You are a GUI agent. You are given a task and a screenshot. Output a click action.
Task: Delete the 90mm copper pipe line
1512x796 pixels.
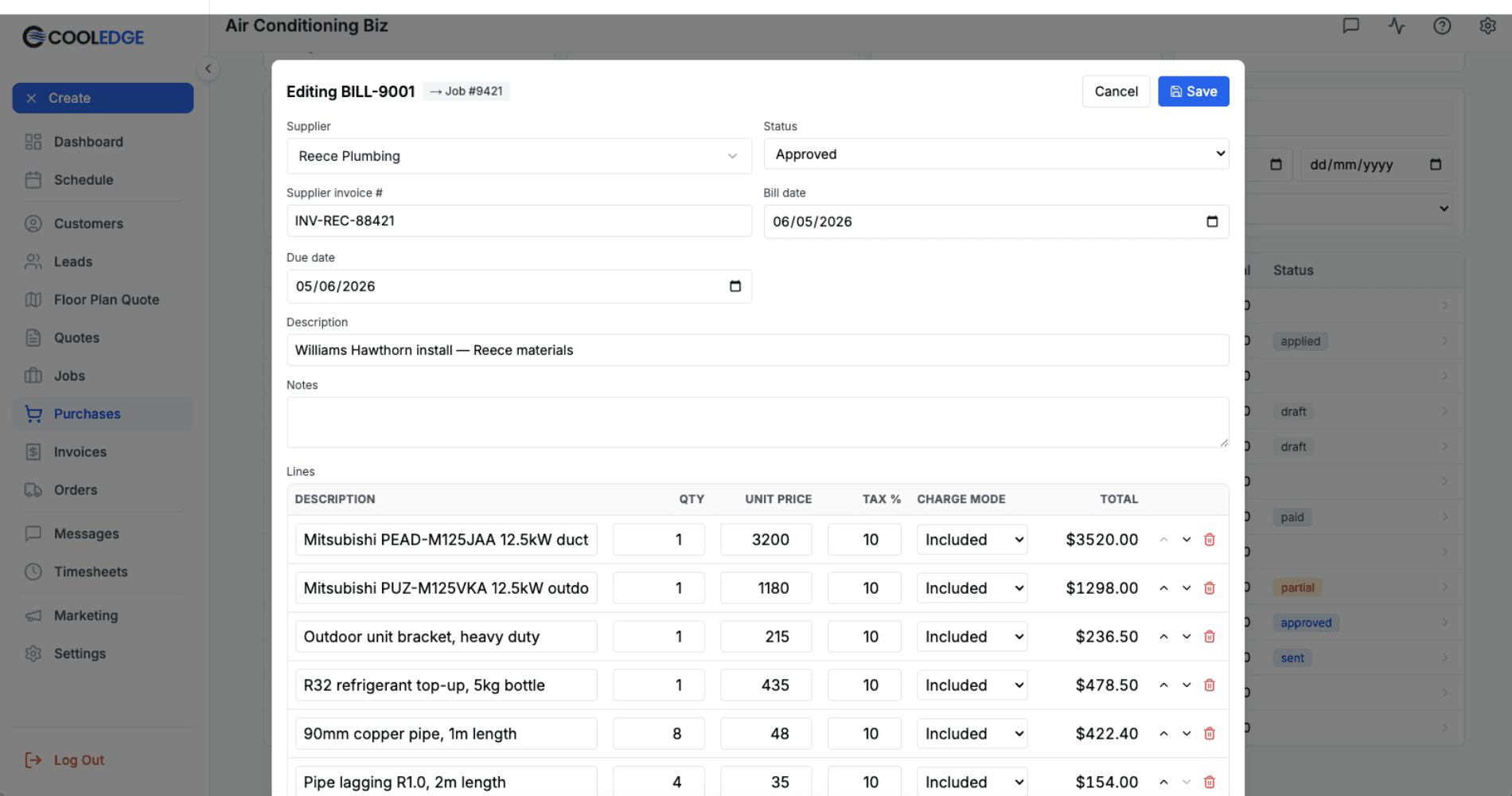1210,734
